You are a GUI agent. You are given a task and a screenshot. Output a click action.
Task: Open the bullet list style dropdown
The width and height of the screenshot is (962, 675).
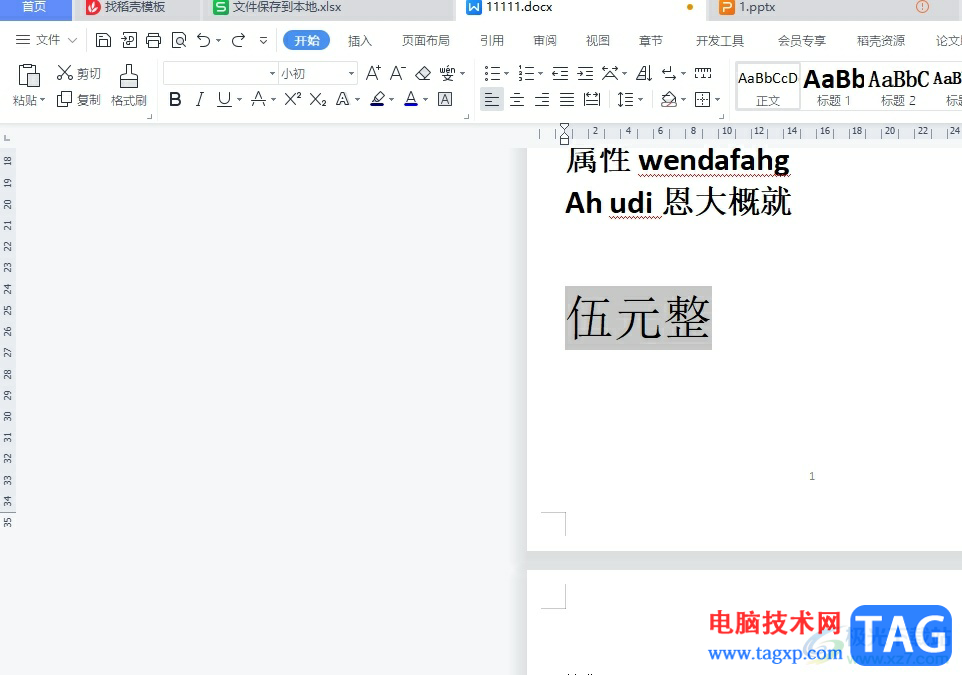point(506,74)
